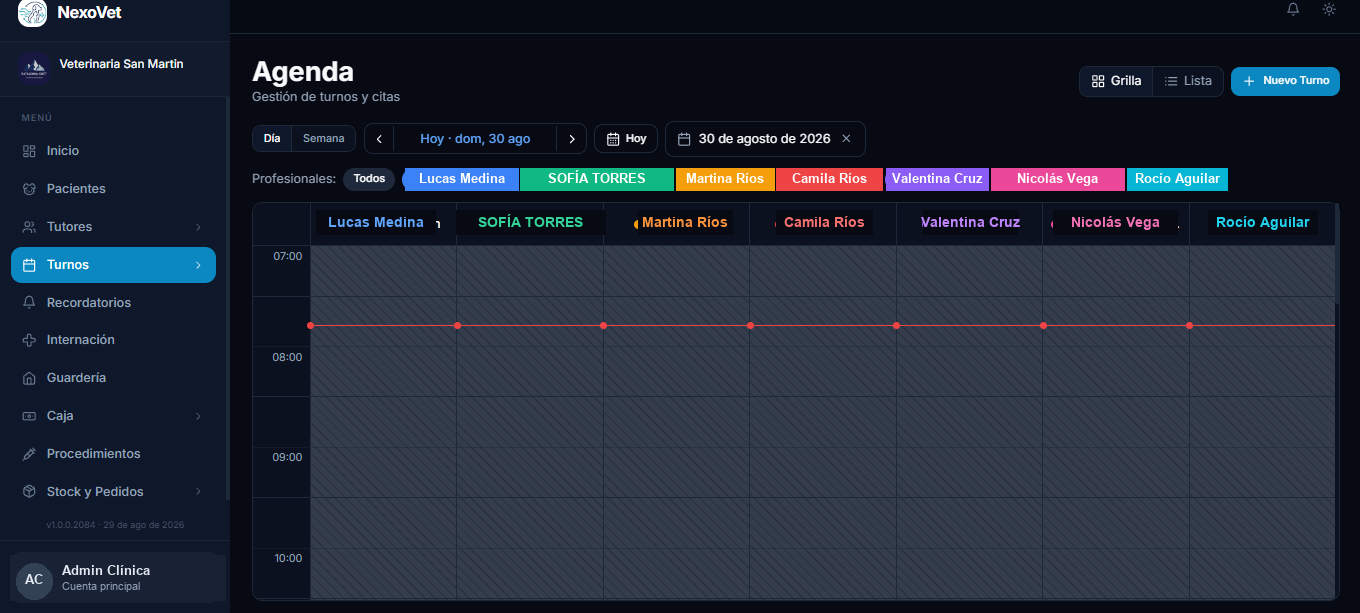Open Tutores in the sidebar
Screen dimensions: 1360x613
point(113,227)
